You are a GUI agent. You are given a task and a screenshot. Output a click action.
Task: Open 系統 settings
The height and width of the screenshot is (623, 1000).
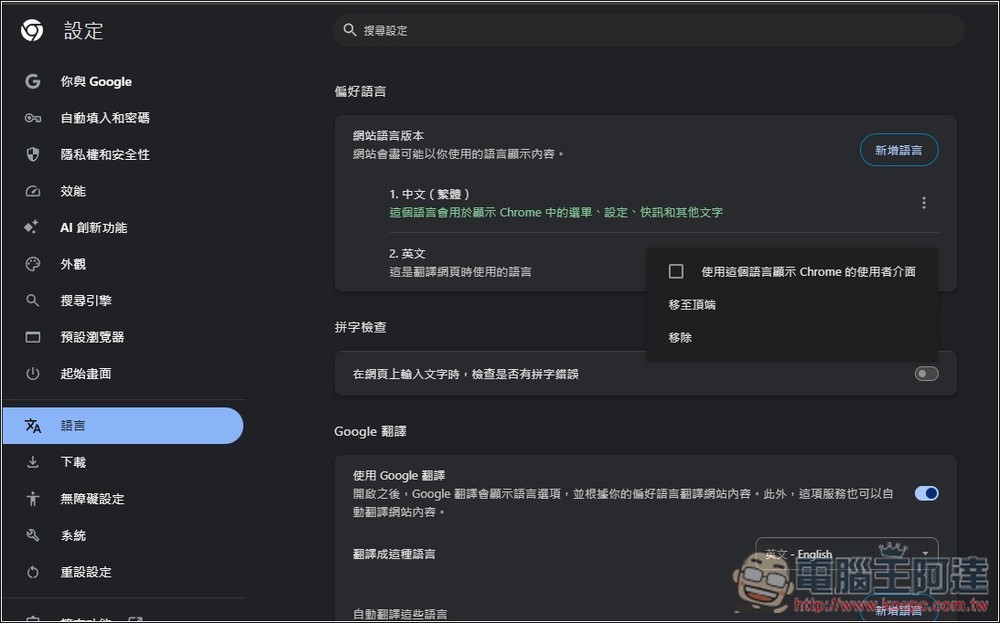(x=73, y=536)
